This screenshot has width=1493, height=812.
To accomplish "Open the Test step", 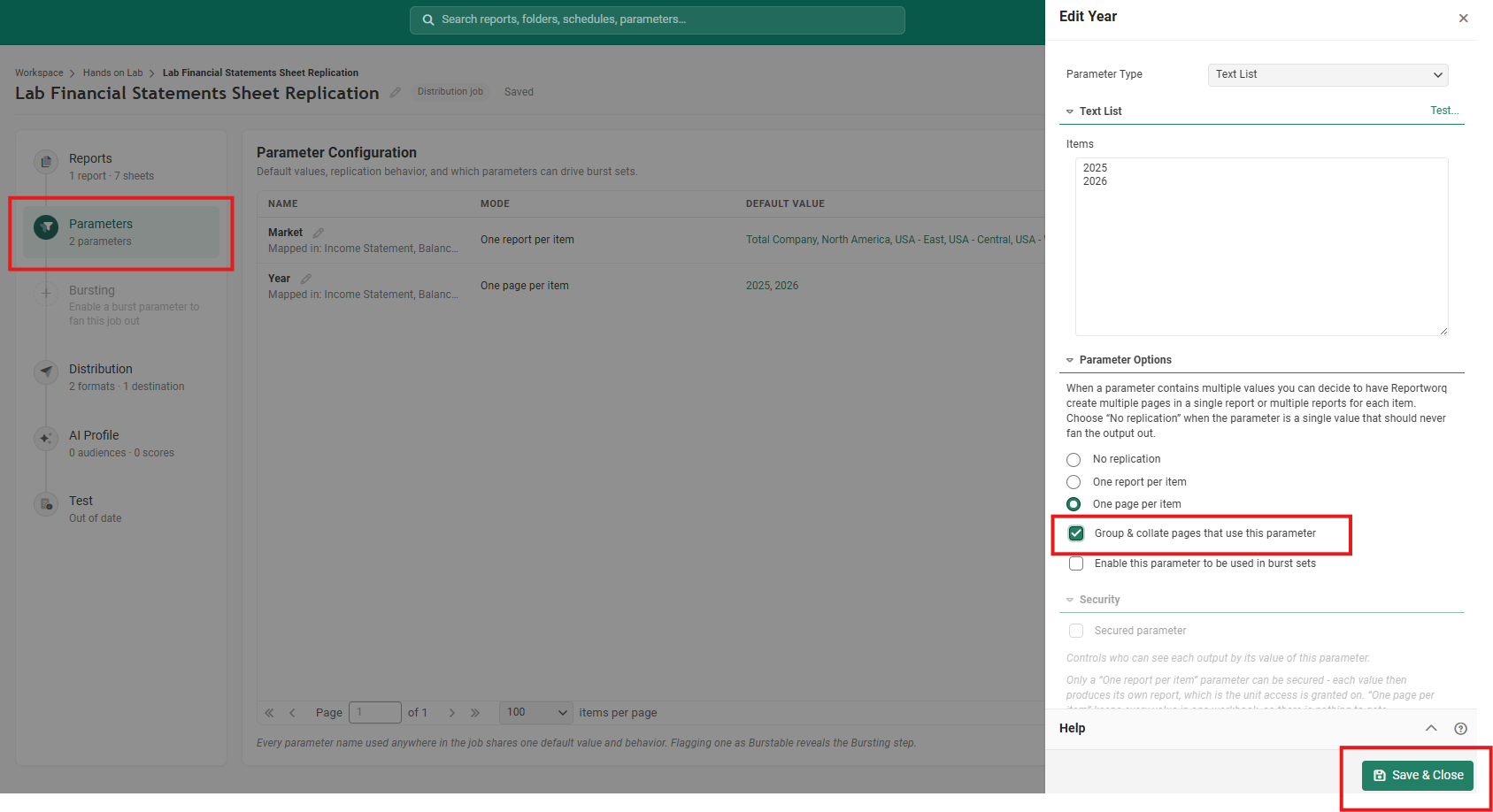I will coord(121,509).
